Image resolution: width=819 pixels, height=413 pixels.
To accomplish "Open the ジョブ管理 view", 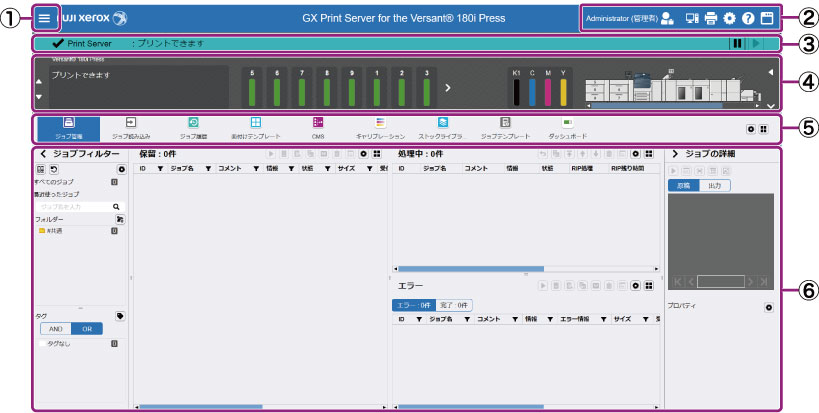I will (68, 129).
